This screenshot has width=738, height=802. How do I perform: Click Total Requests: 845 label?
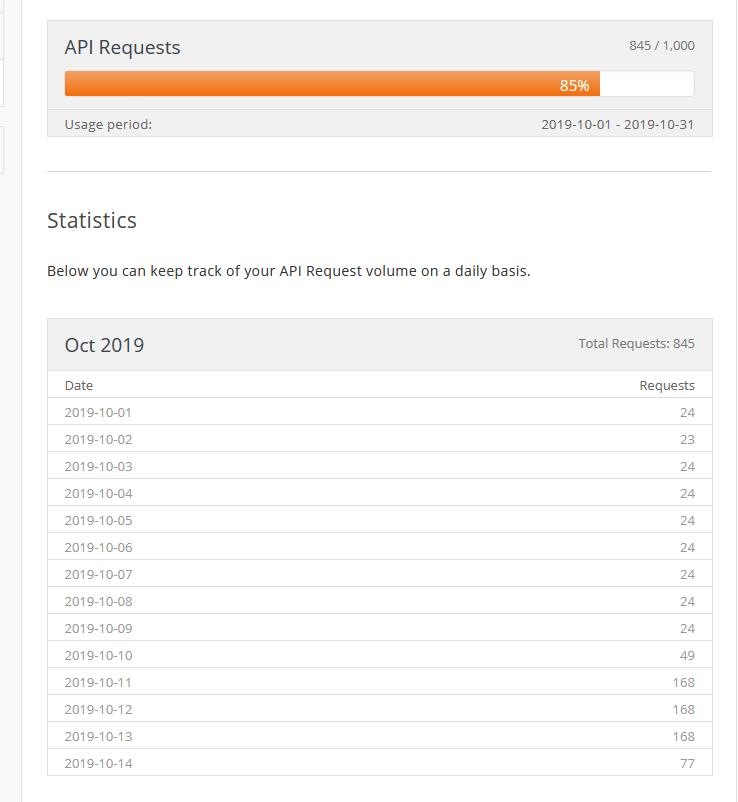point(636,344)
